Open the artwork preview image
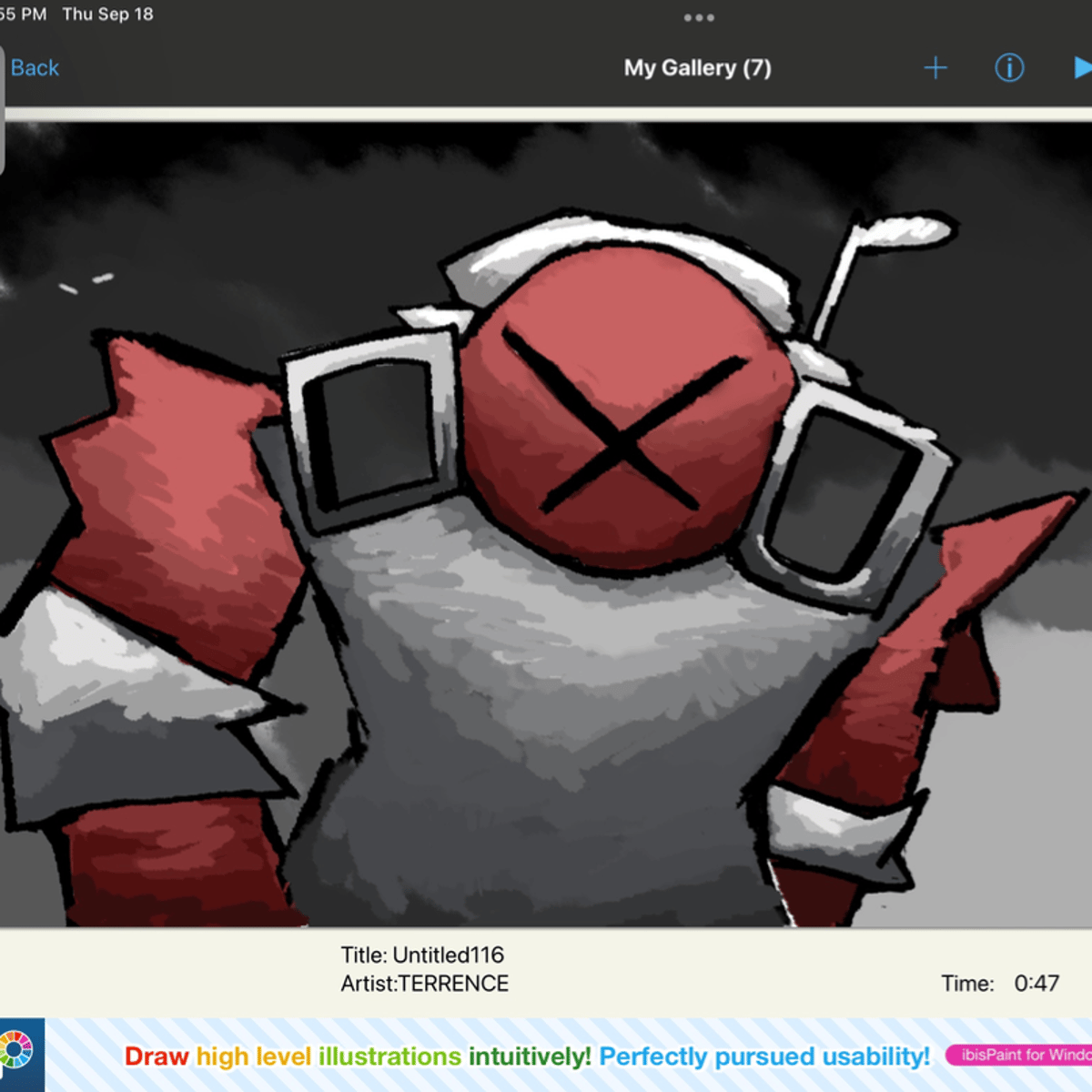 tap(546, 525)
